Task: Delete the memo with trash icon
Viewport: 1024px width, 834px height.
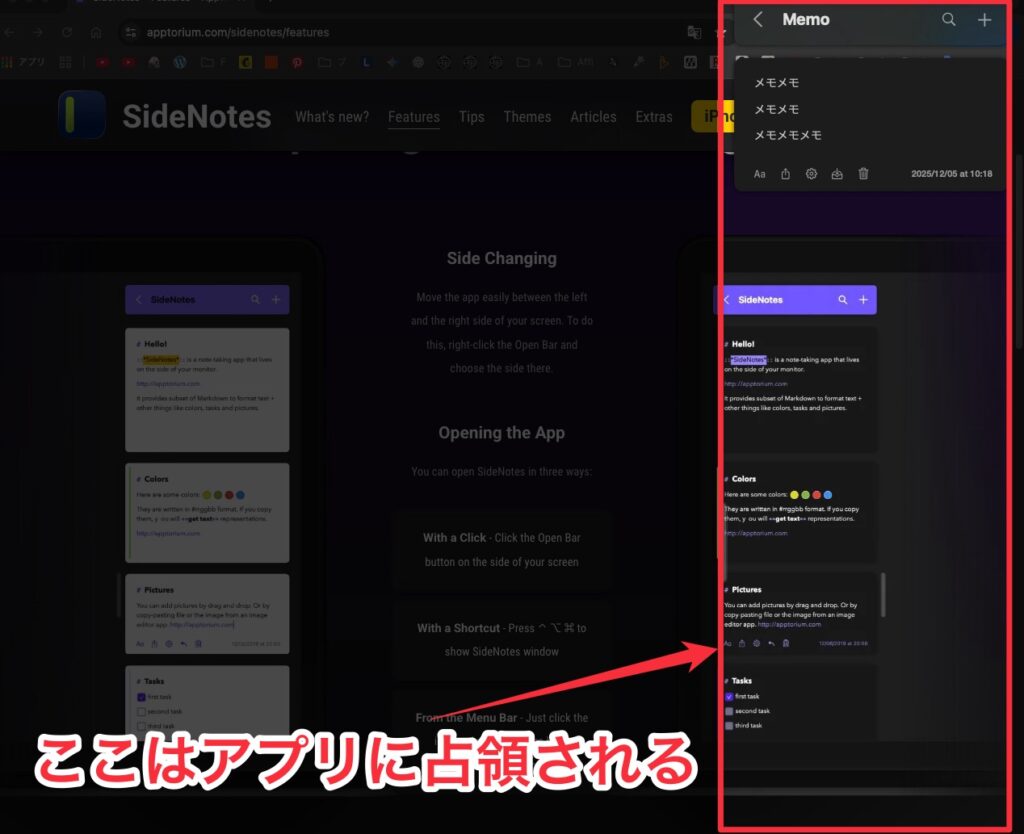Action: (x=864, y=174)
